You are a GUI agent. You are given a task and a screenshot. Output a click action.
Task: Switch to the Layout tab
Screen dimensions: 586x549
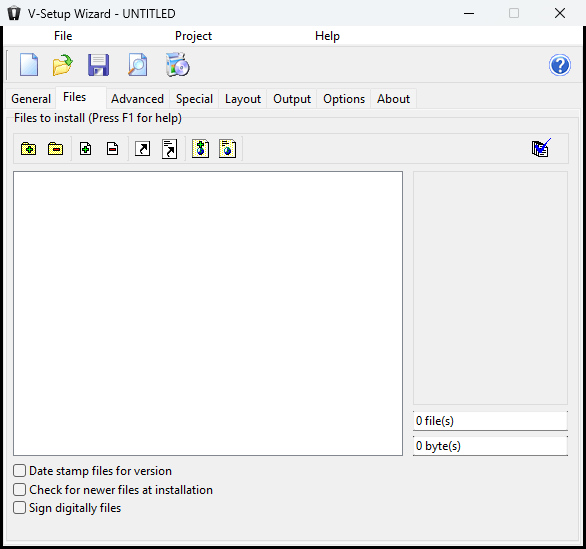243,99
